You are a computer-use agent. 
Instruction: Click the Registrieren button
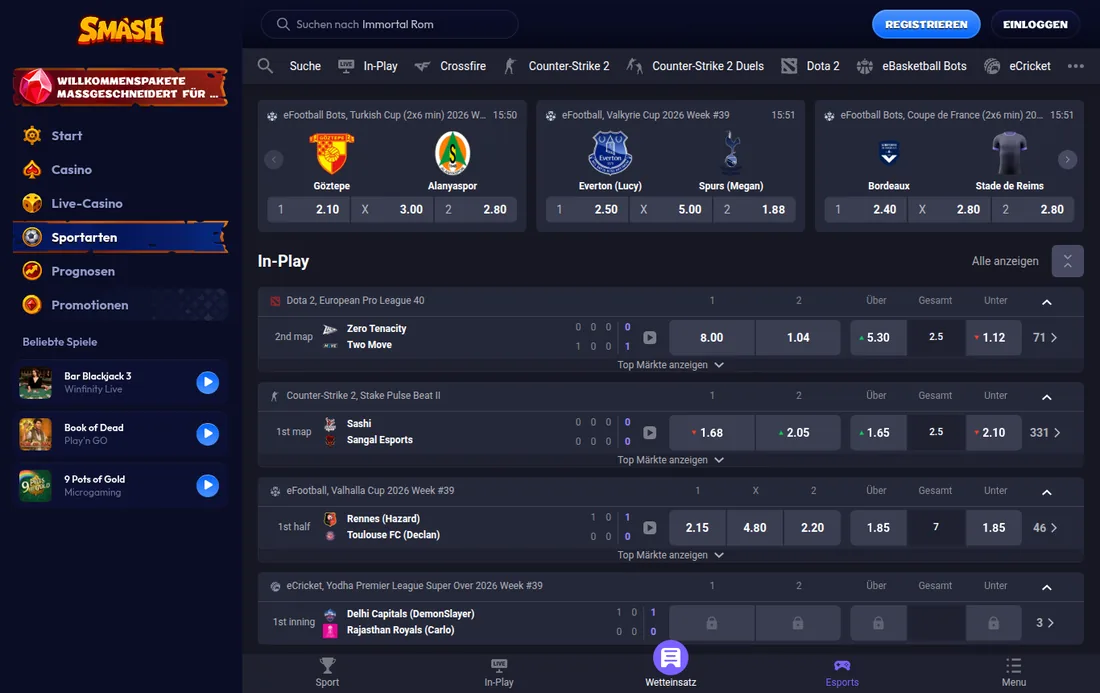[926, 25]
